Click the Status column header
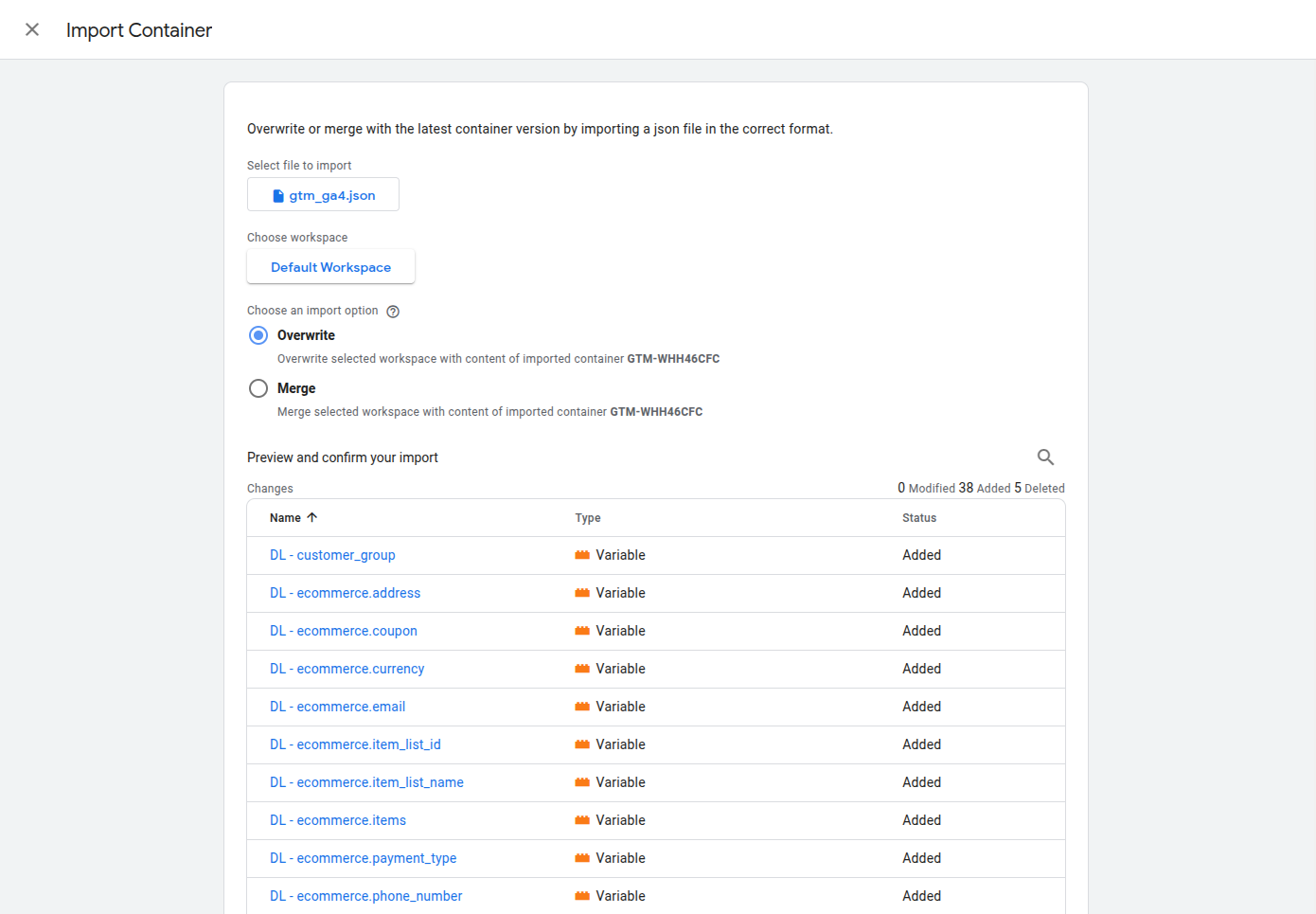Screen dimensions: 1316x914 pos(918,518)
